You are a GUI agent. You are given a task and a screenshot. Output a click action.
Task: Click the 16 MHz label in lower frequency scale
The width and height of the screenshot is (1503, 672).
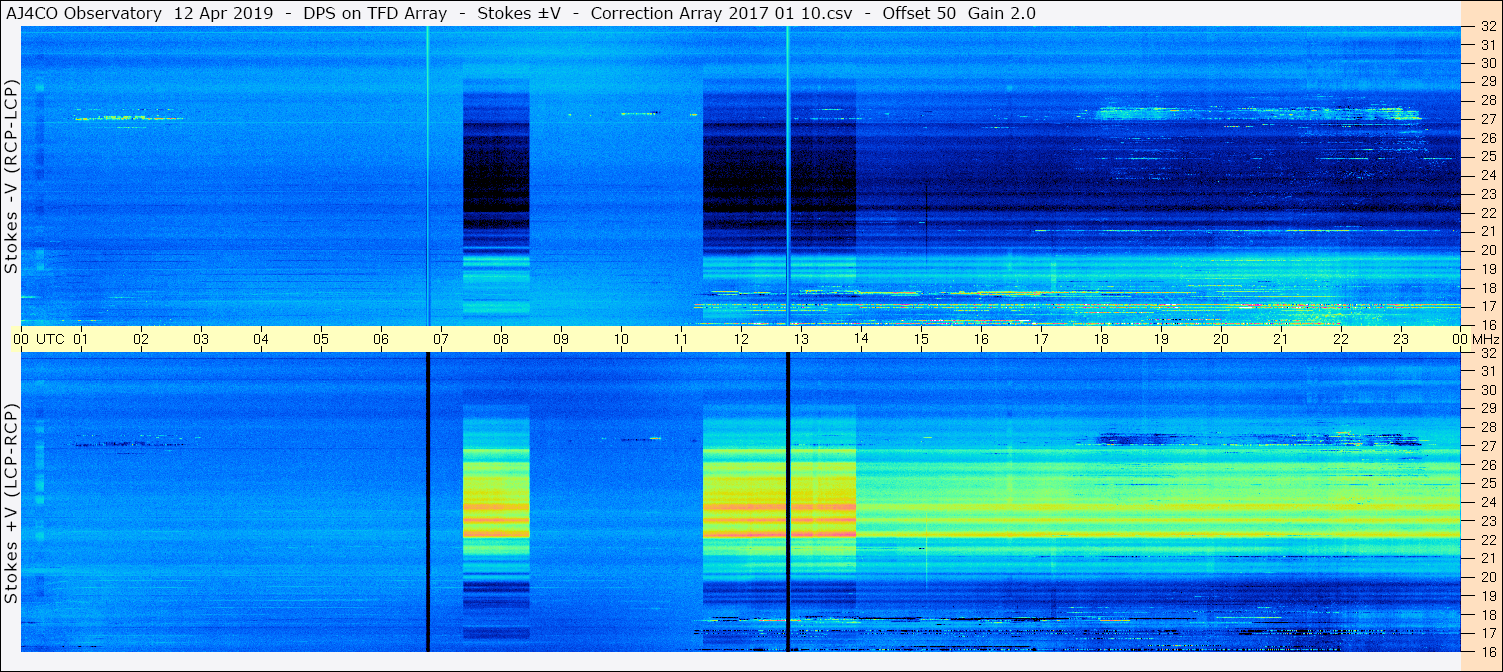click(x=1487, y=651)
